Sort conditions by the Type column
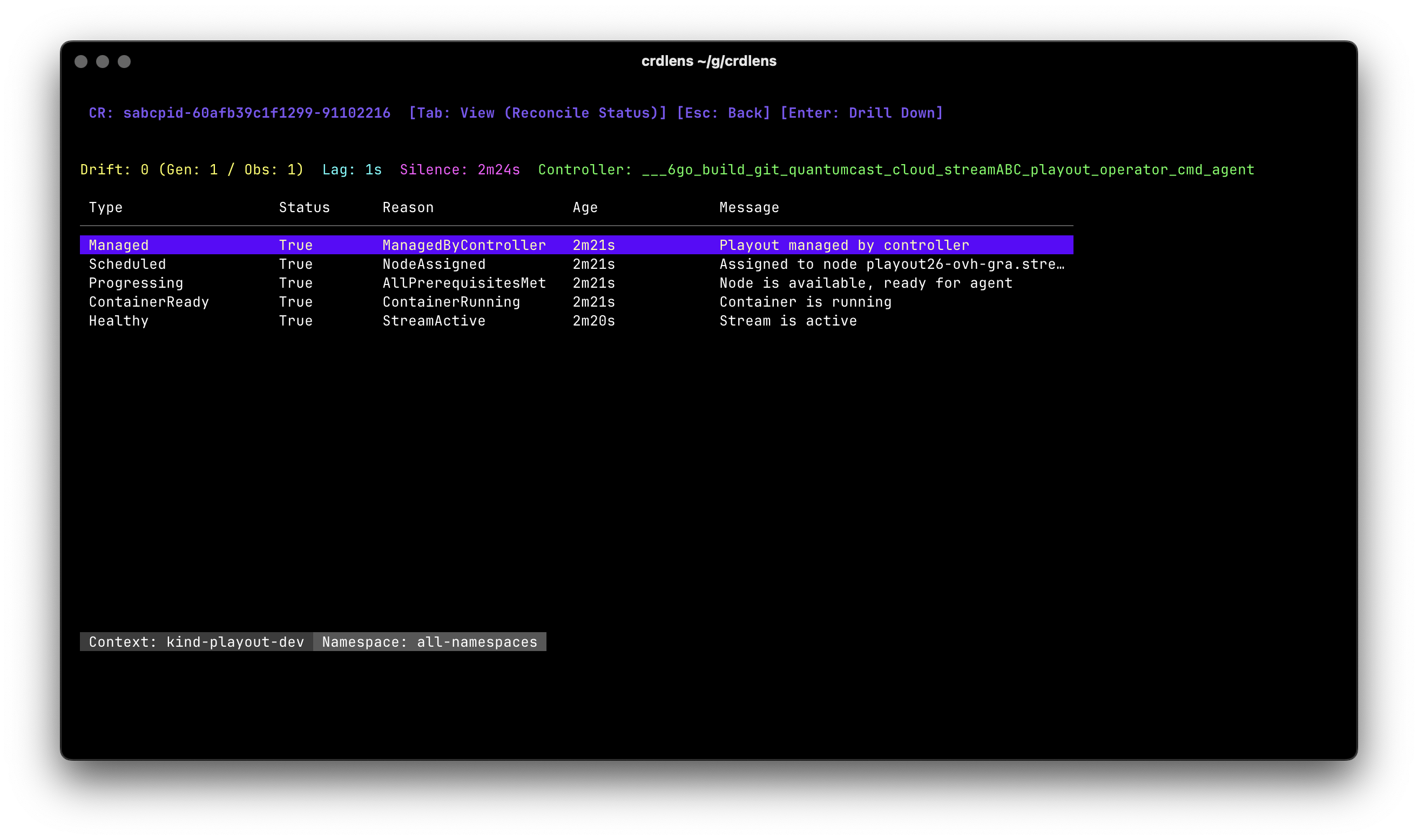 pos(105,207)
